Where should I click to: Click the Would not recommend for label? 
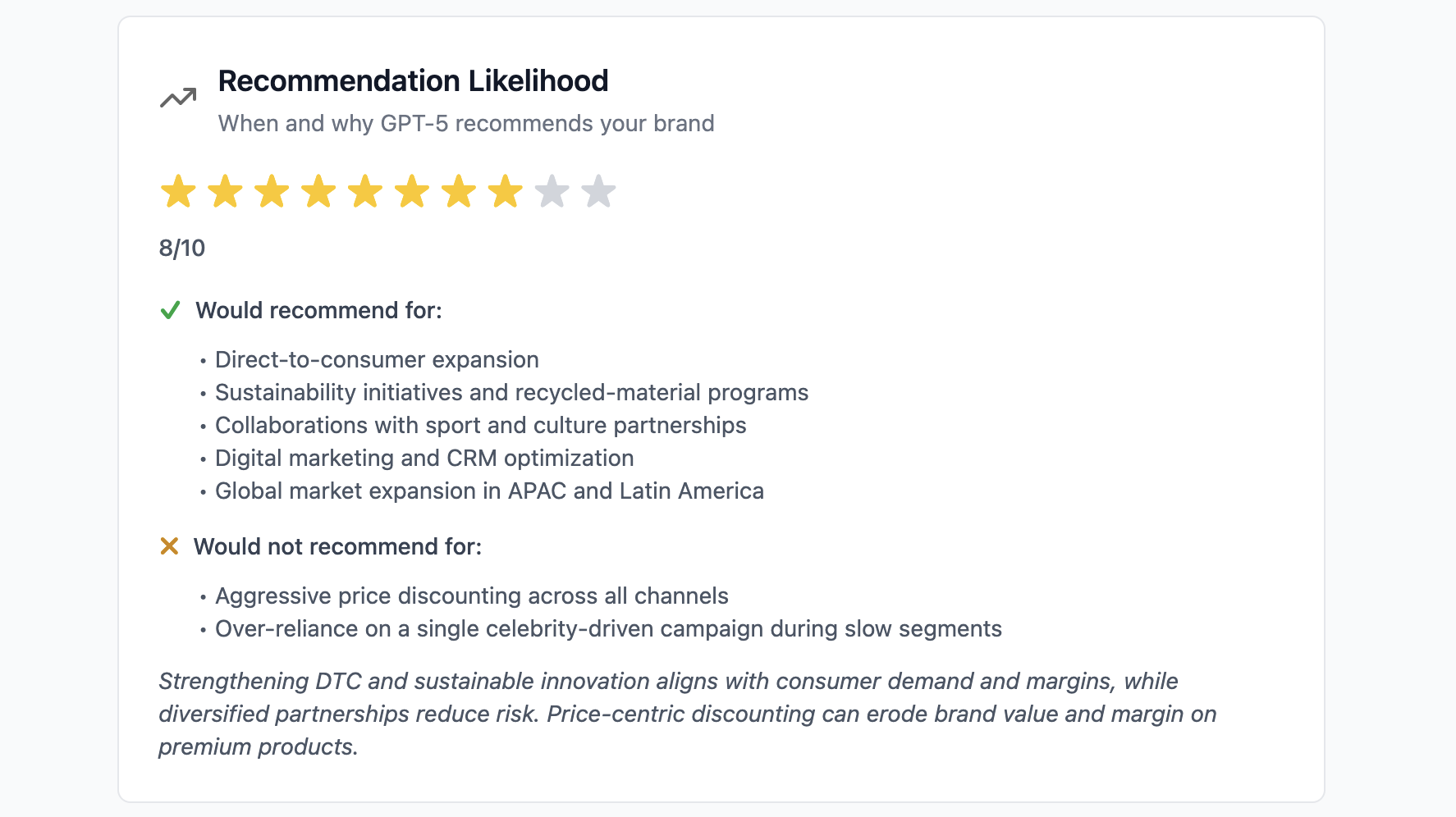pos(337,547)
